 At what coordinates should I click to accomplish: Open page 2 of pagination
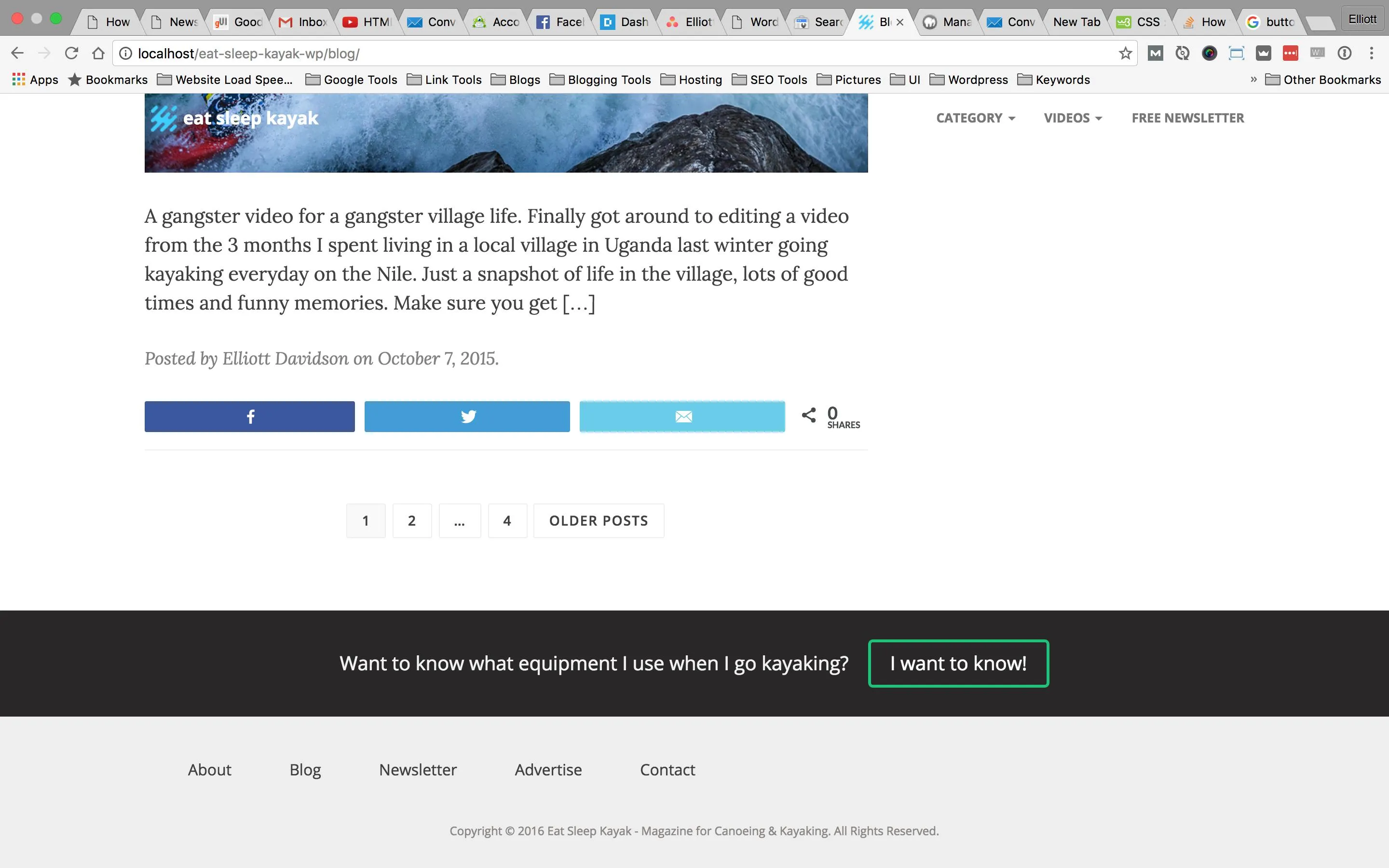(x=411, y=521)
